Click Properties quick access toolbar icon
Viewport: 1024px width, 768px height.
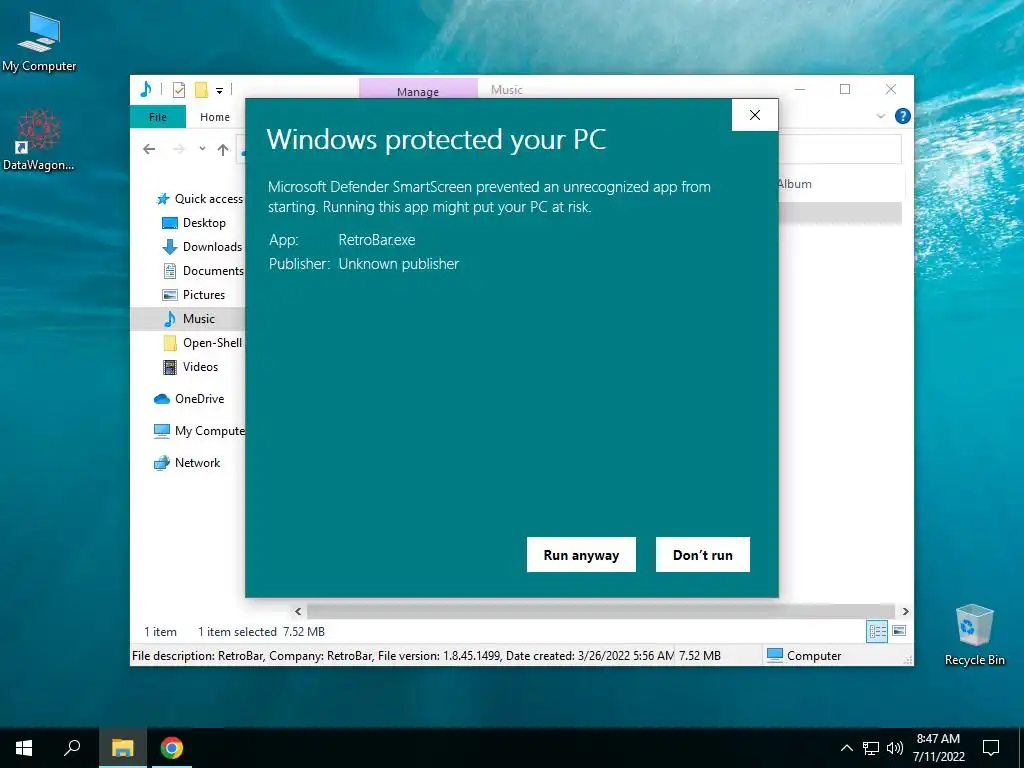pyautogui.click(x=178, y=90)
